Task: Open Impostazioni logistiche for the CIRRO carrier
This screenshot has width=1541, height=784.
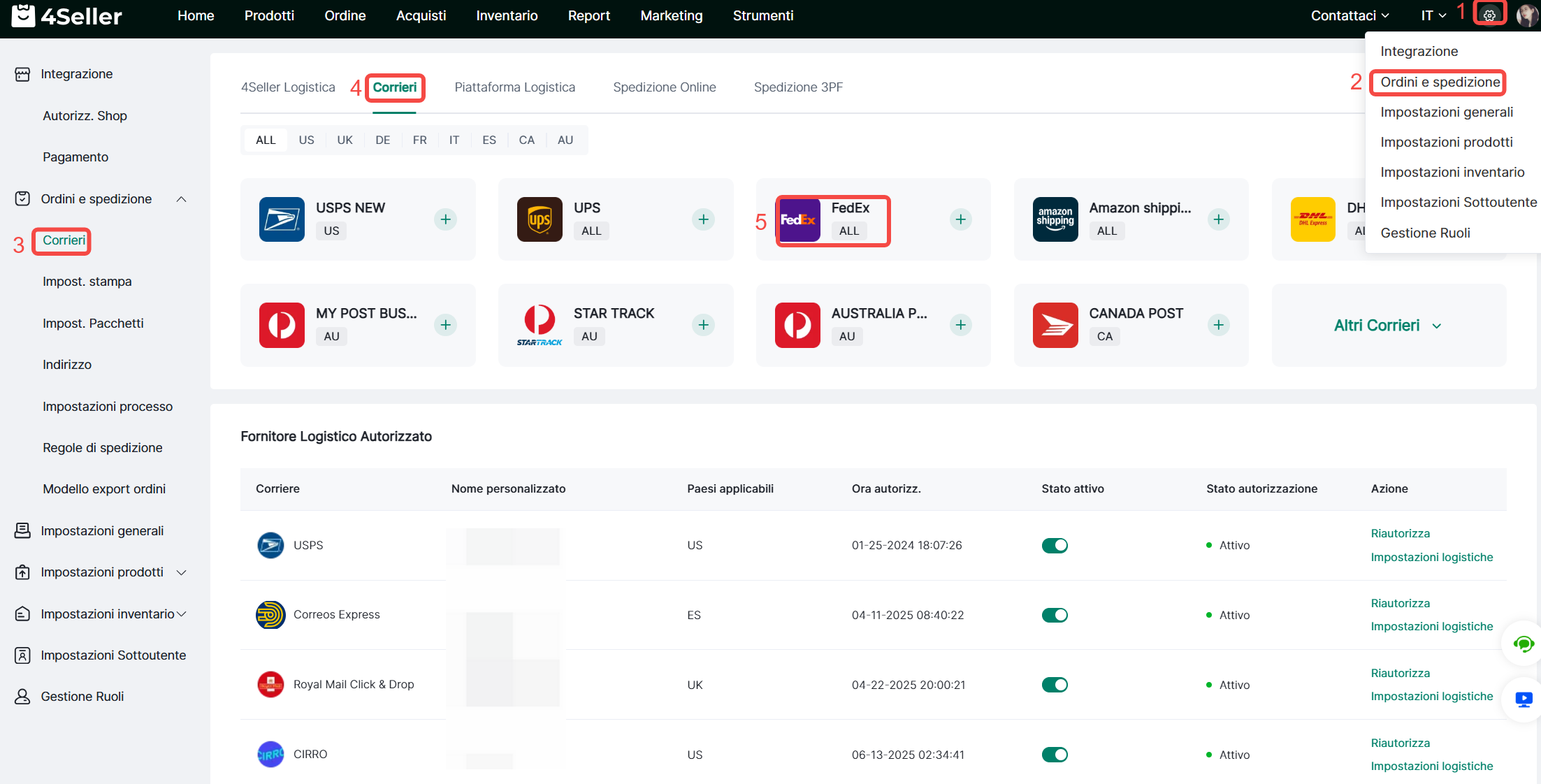Action: (1431, 766)
